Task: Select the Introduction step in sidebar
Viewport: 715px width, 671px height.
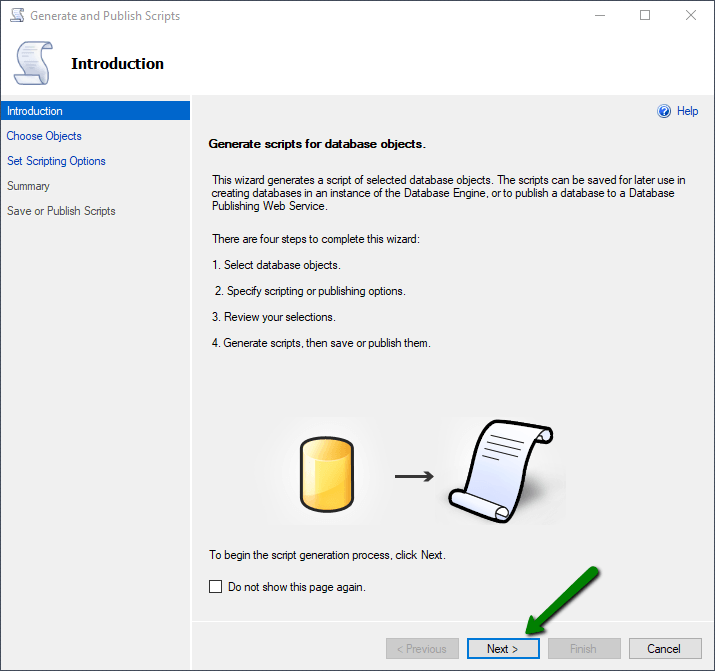Action: [95, 111]
